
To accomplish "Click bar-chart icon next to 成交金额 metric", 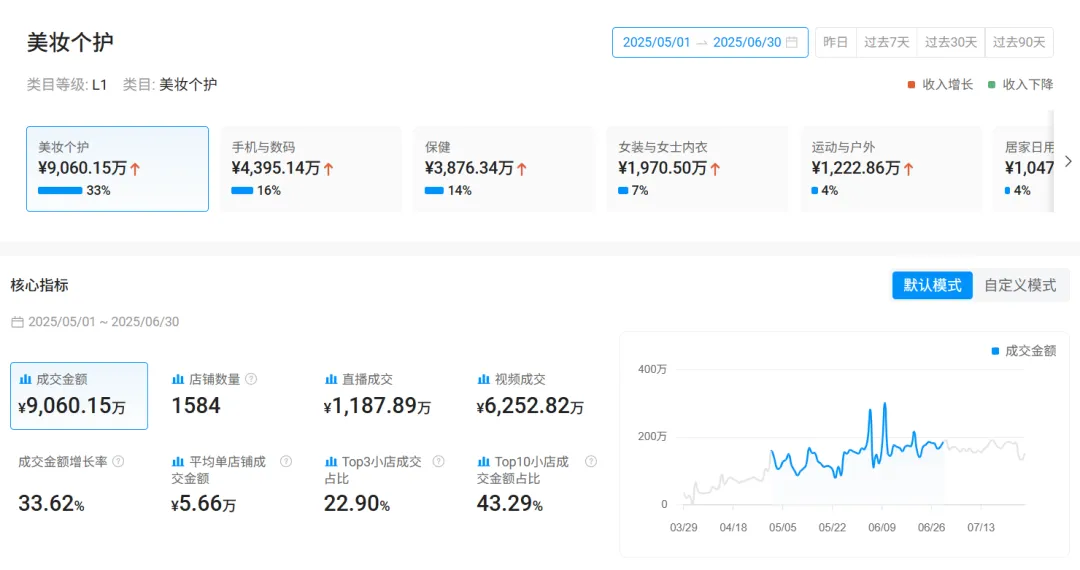I will [x=25, y=379].
